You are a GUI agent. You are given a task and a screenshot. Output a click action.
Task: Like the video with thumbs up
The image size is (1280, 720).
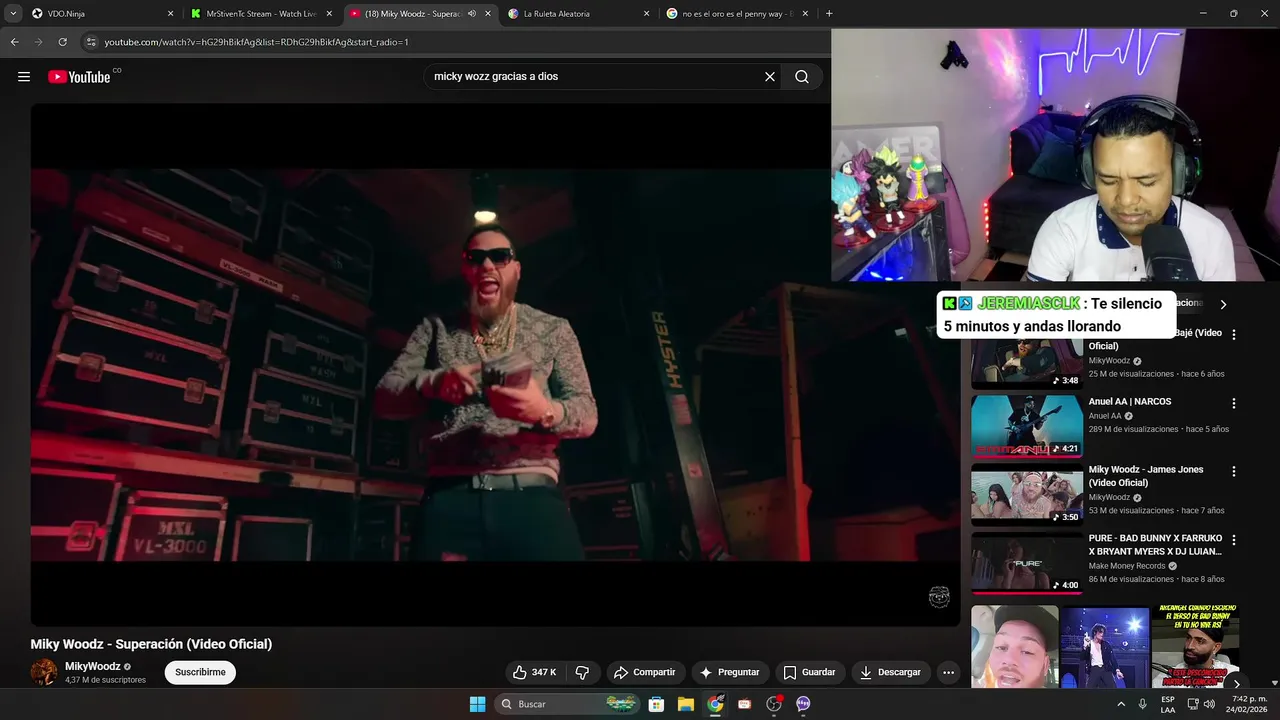tap(534, 672)
